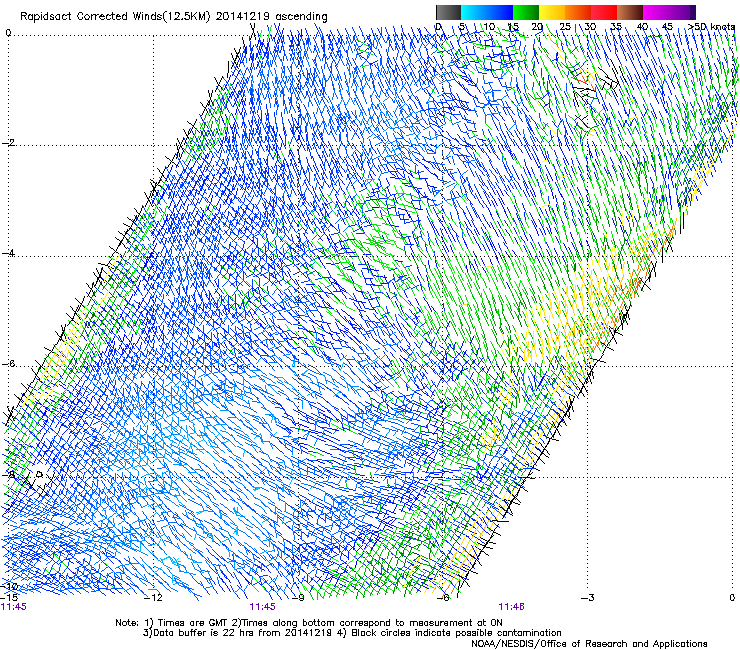Click the note 'Times are GMT'
The height and width of the screenshot is (650, 740).
[192, 623]
